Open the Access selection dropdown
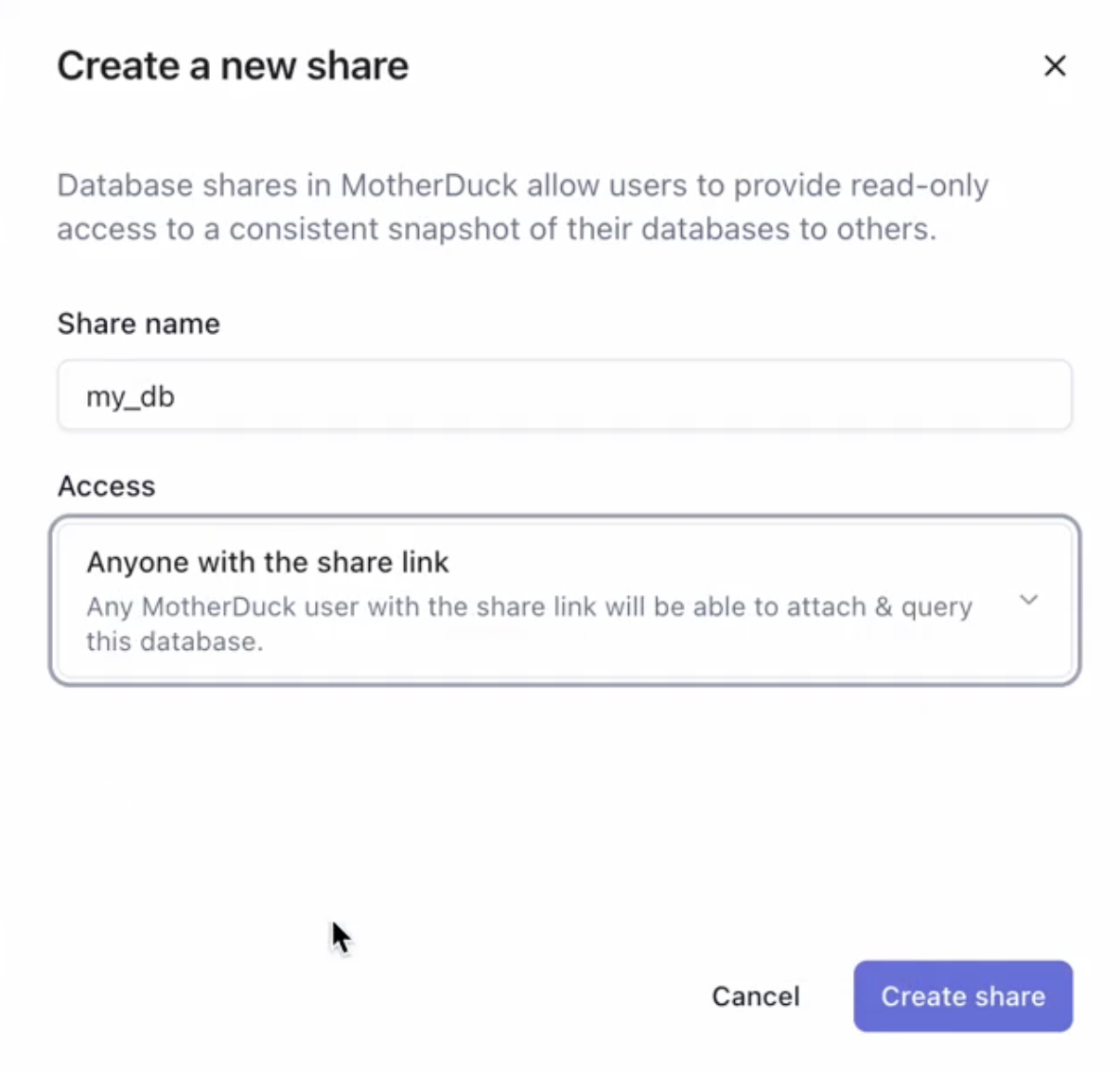Image resolution: width=1120 pixels, height=1071 pixels. click(x=565, y=600)
